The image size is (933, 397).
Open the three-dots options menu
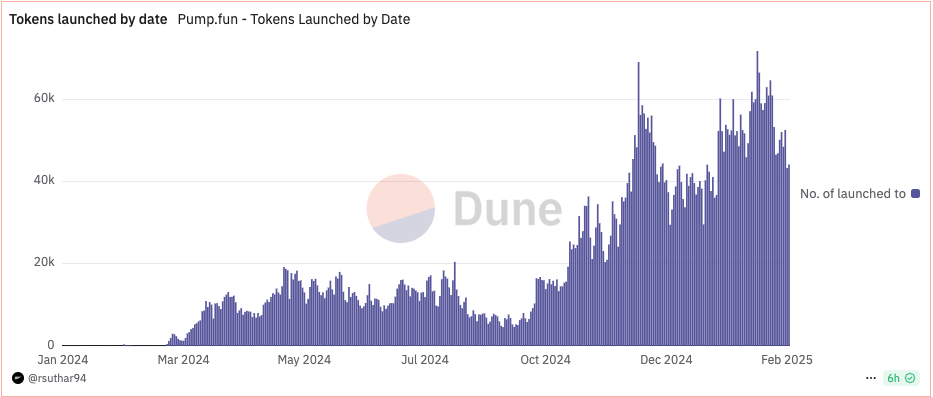871,378
